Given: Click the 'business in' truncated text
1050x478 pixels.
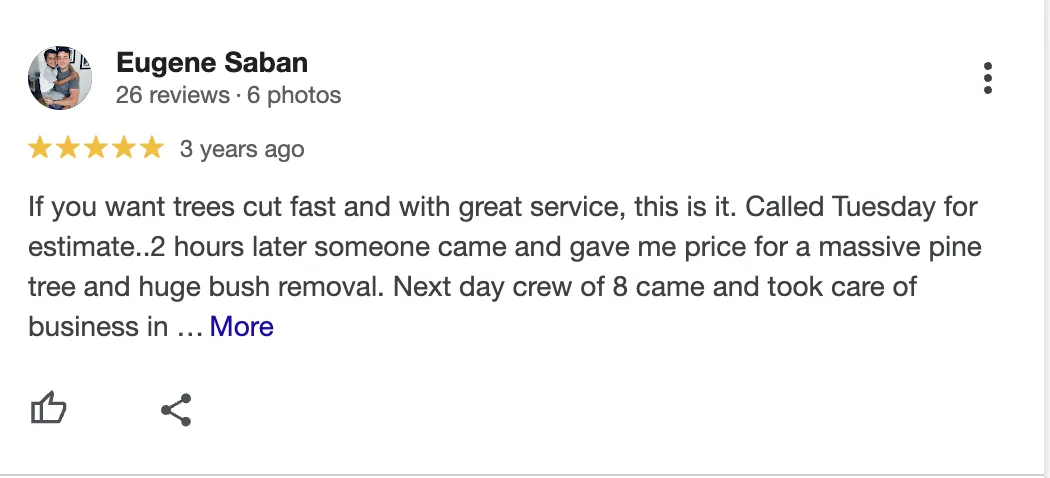Looking at the screenshot, I should tap(98, 327).
